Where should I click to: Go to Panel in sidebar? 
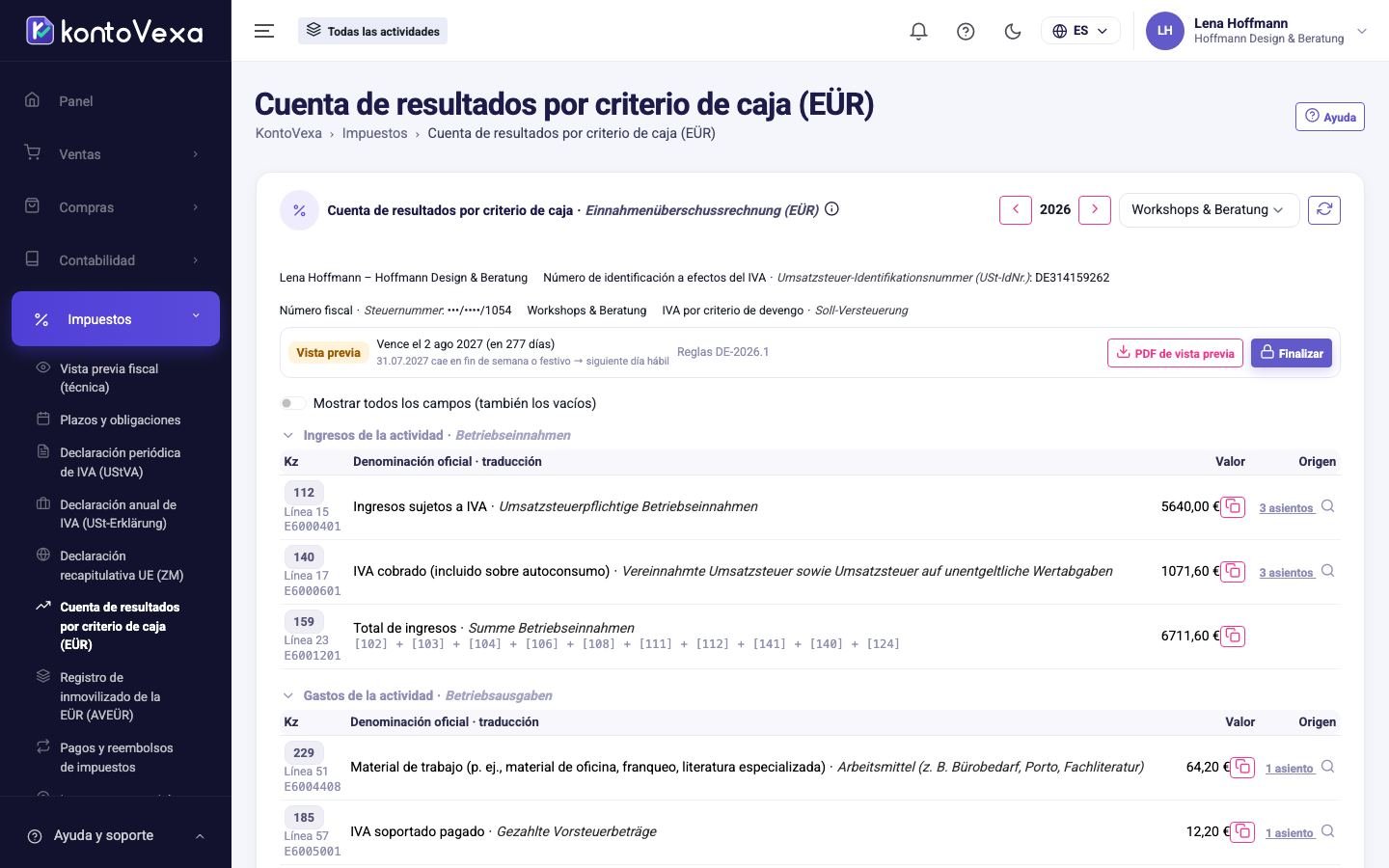click(x=116, y=101)
